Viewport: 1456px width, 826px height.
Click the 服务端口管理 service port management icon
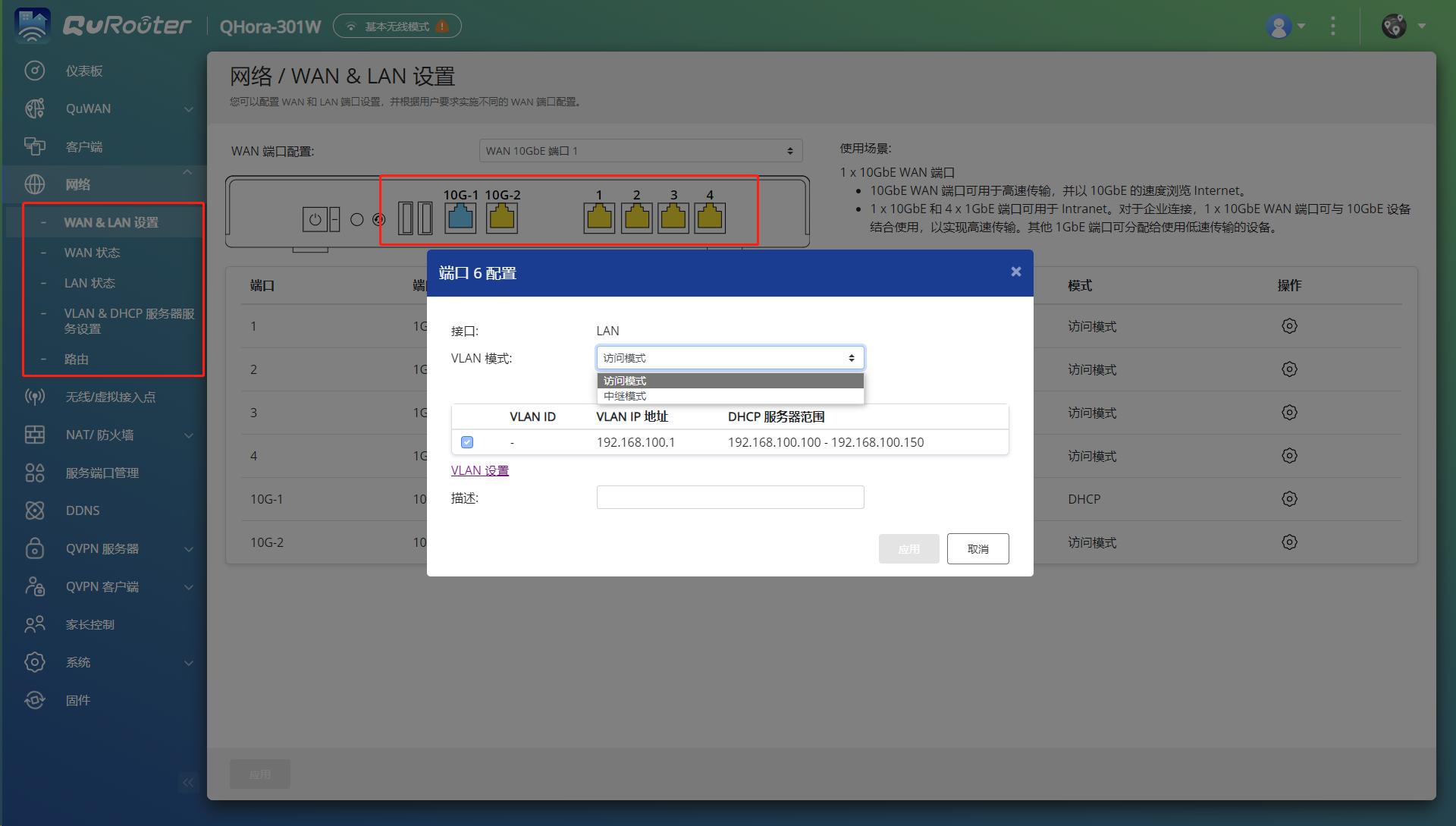click(34, 472)
